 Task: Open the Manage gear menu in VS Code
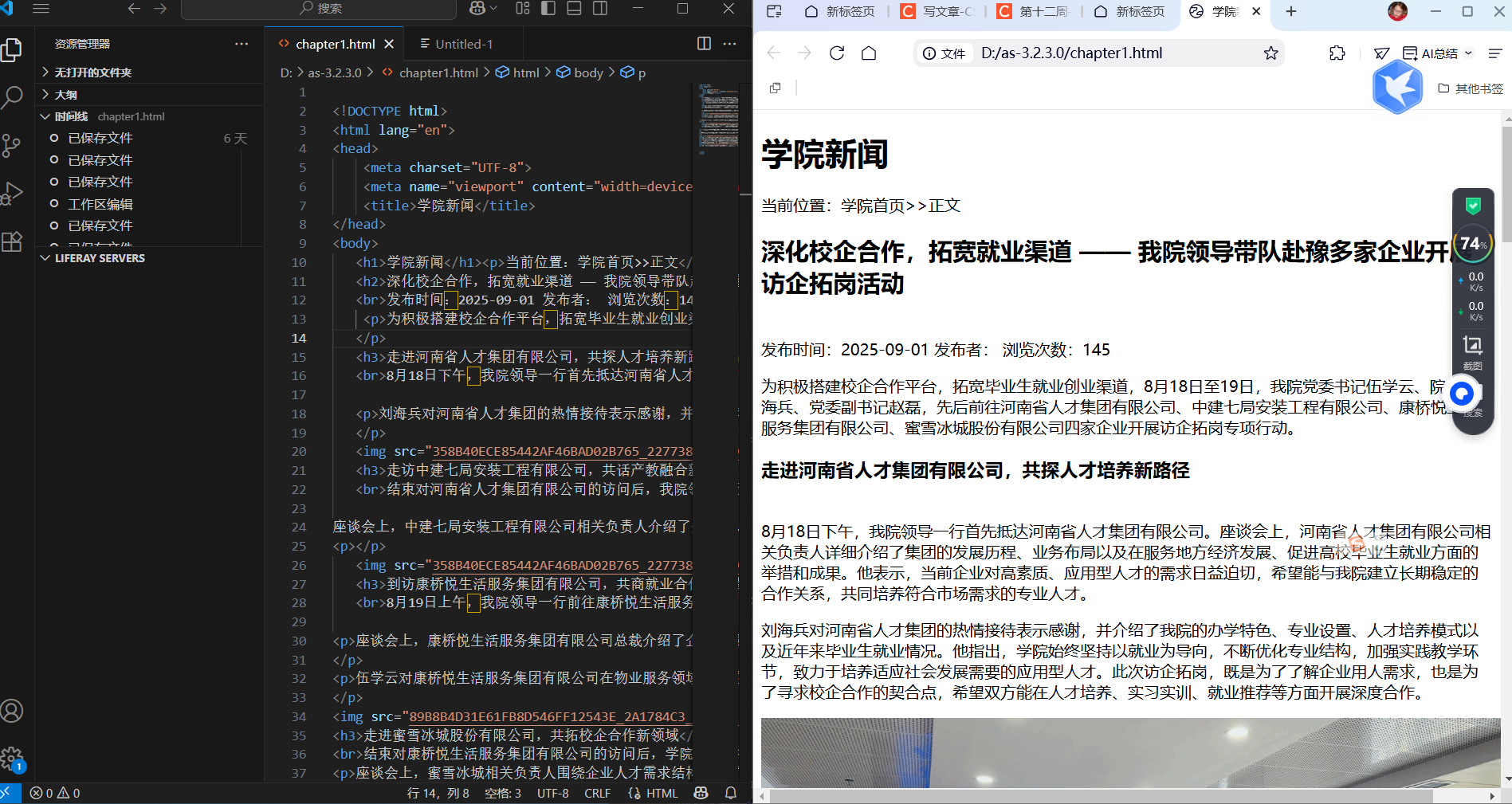[x=12, y=758]
